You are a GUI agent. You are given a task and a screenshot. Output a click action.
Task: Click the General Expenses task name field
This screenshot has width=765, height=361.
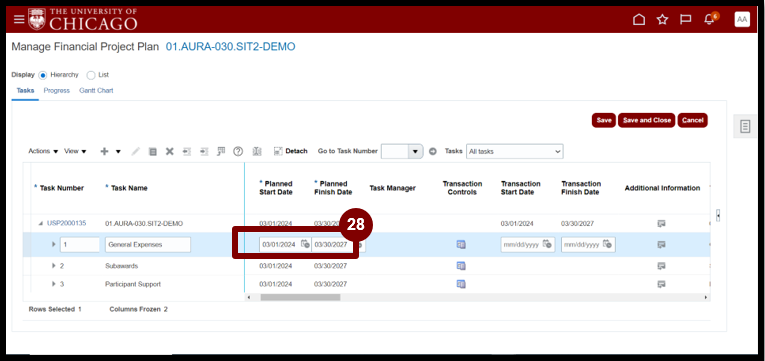(148, 244)
